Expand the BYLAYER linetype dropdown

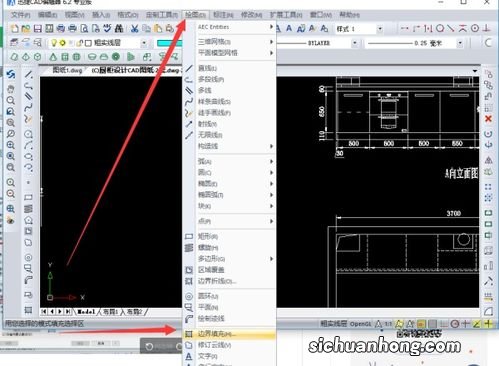pyautogui.click(x=355, y=43)
